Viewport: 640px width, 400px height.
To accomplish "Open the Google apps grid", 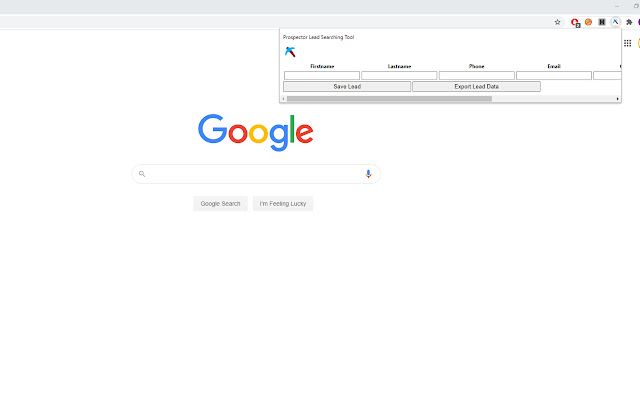I will click(628, 43).
